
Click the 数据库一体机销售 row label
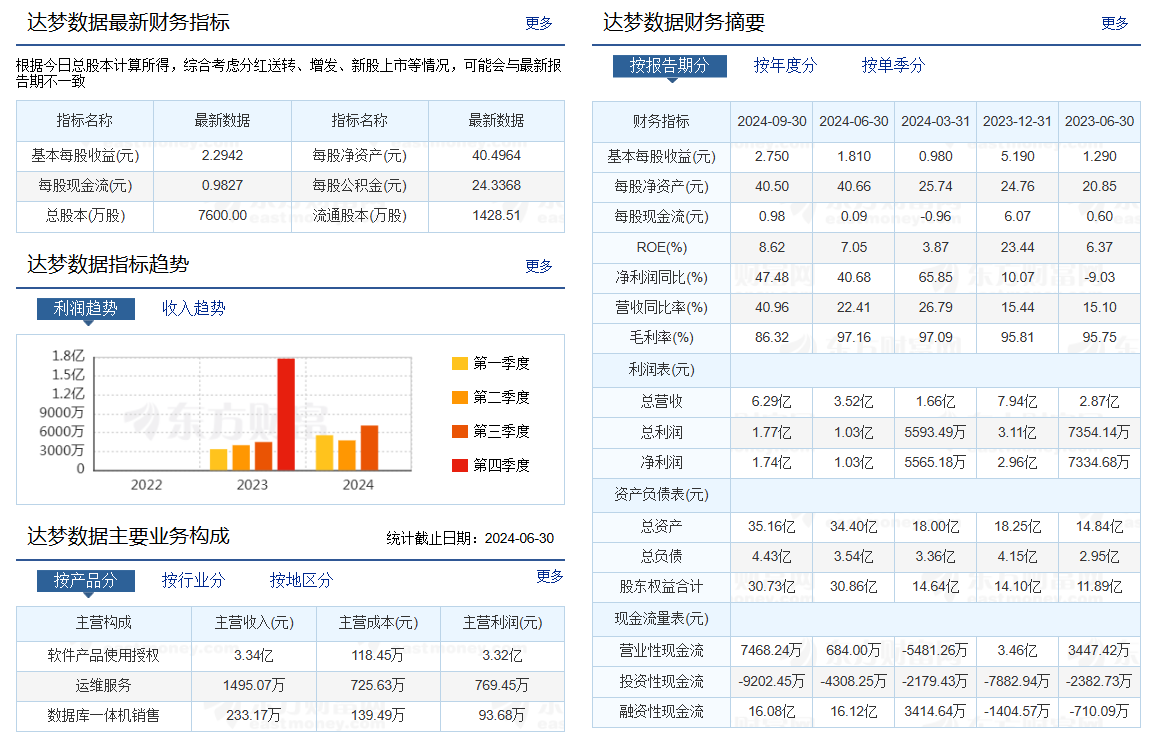[x=104, y=715]
